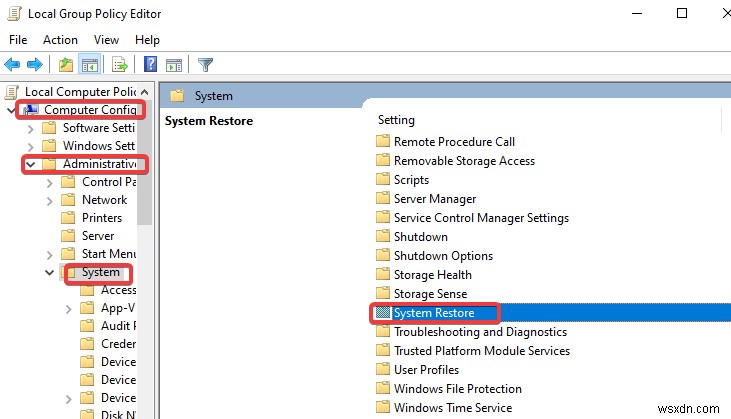Expand the Software Settings node
This screenshot has height=419, width=731.
coord(31,128)
